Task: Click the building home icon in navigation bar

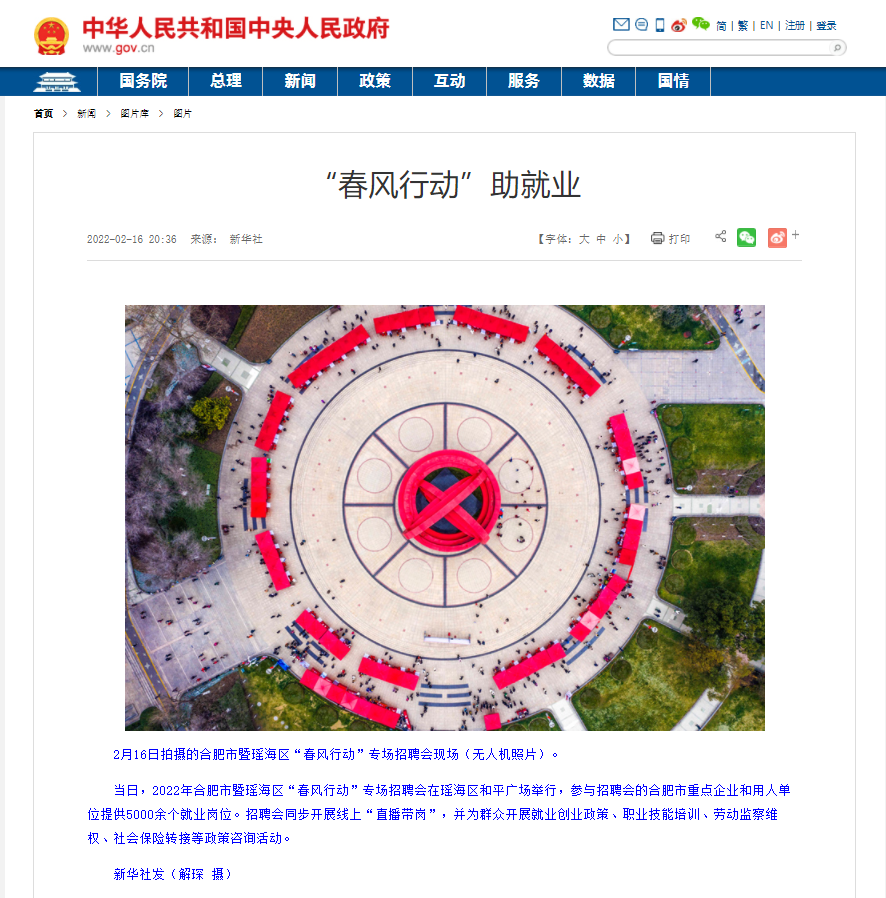Action: [x=57, y=81]
